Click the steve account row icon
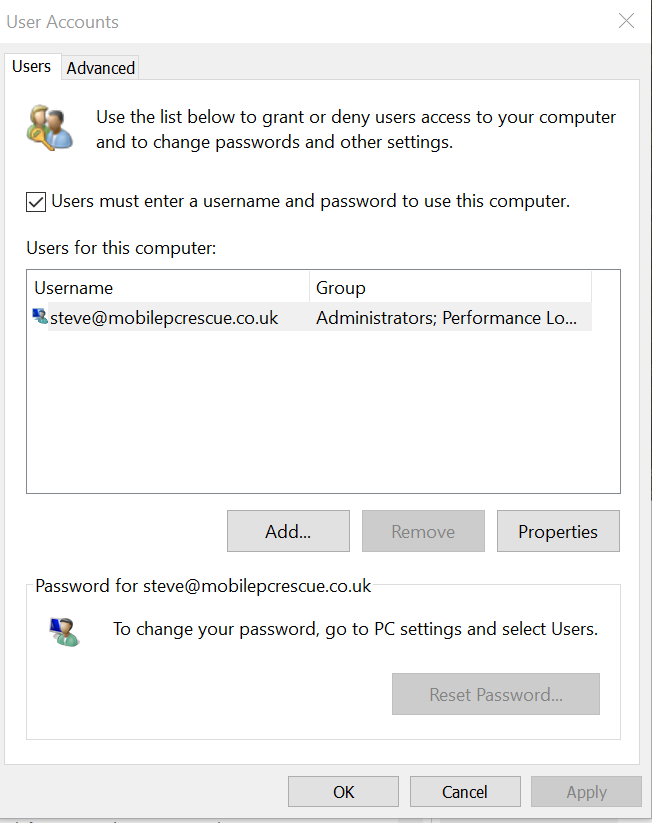This screenshot has height=823, width=652. 40,316
